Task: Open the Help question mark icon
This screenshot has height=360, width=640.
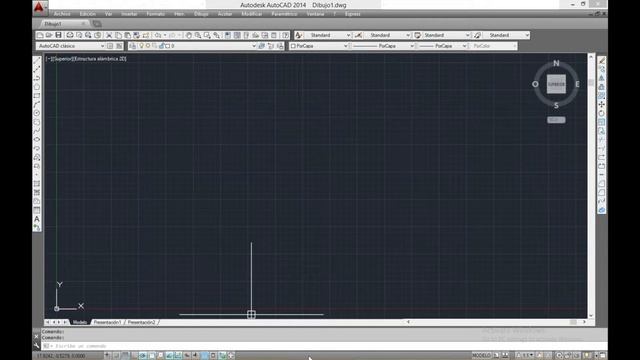Action: coord(285,36)
